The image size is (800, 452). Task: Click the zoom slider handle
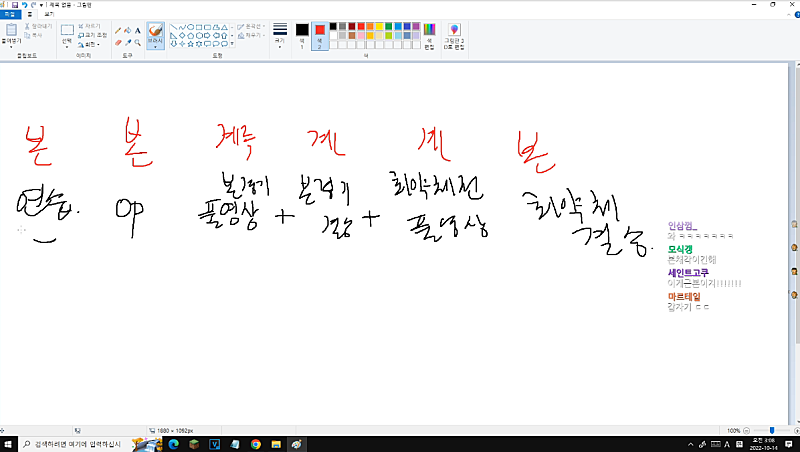pyautogui.click(x=772, y=431)
